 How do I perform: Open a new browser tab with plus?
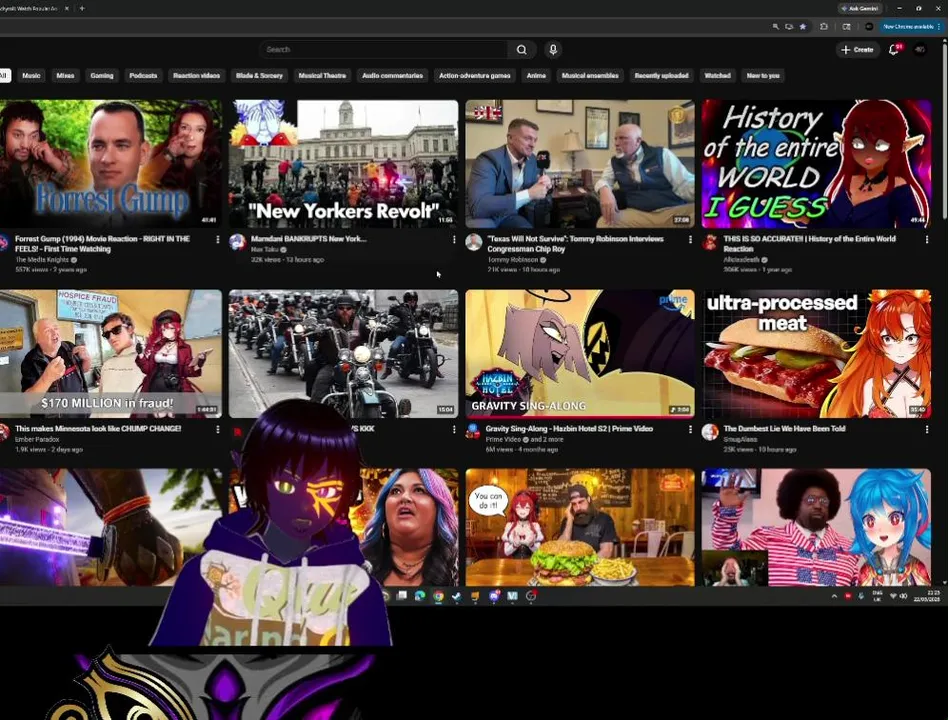pyautogui.click(x=82, y=8)
